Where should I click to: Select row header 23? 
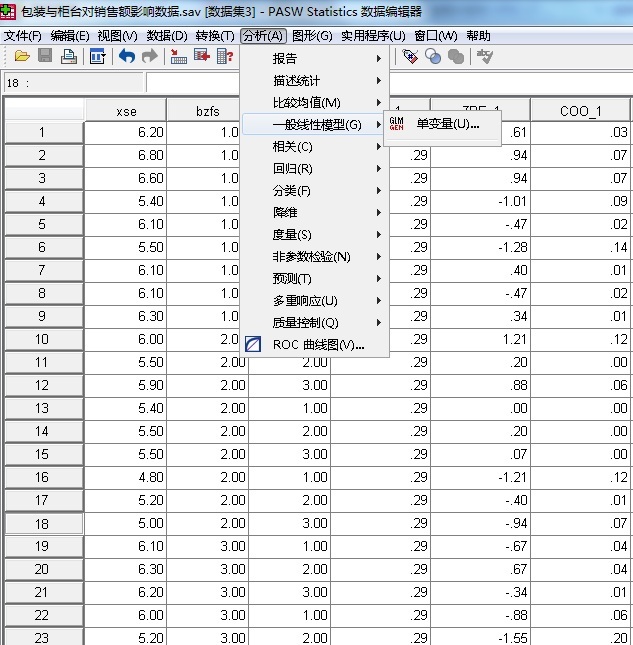click(44, 636)
